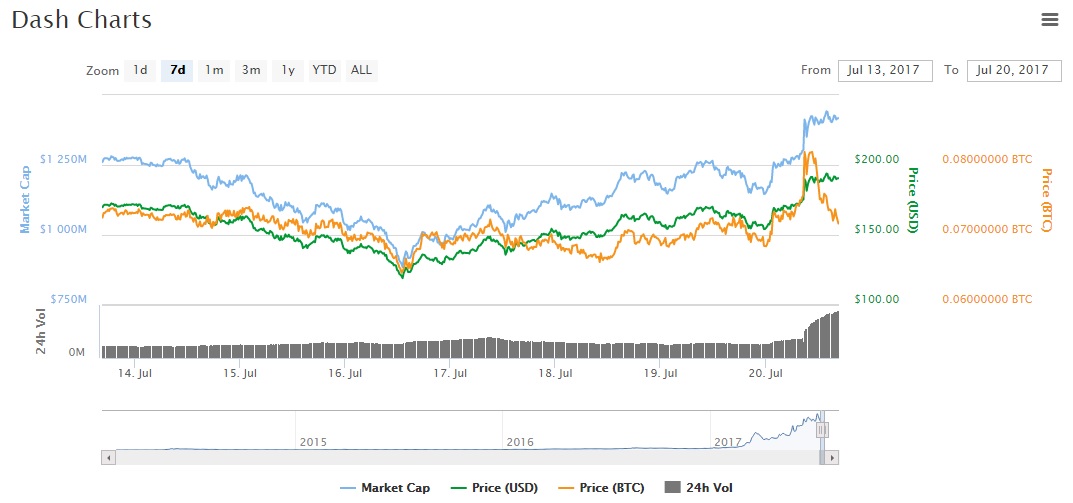Set zoom to ALL
The width and height of the screenshot is (1073, 503).
point(361,70)
